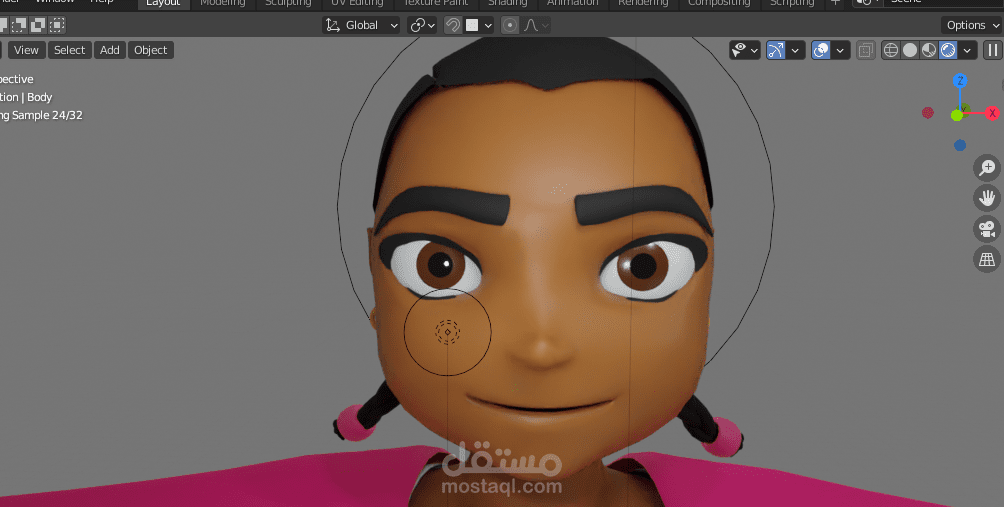
Task: Select rendered viewport shading
Action: coord(948,50)
